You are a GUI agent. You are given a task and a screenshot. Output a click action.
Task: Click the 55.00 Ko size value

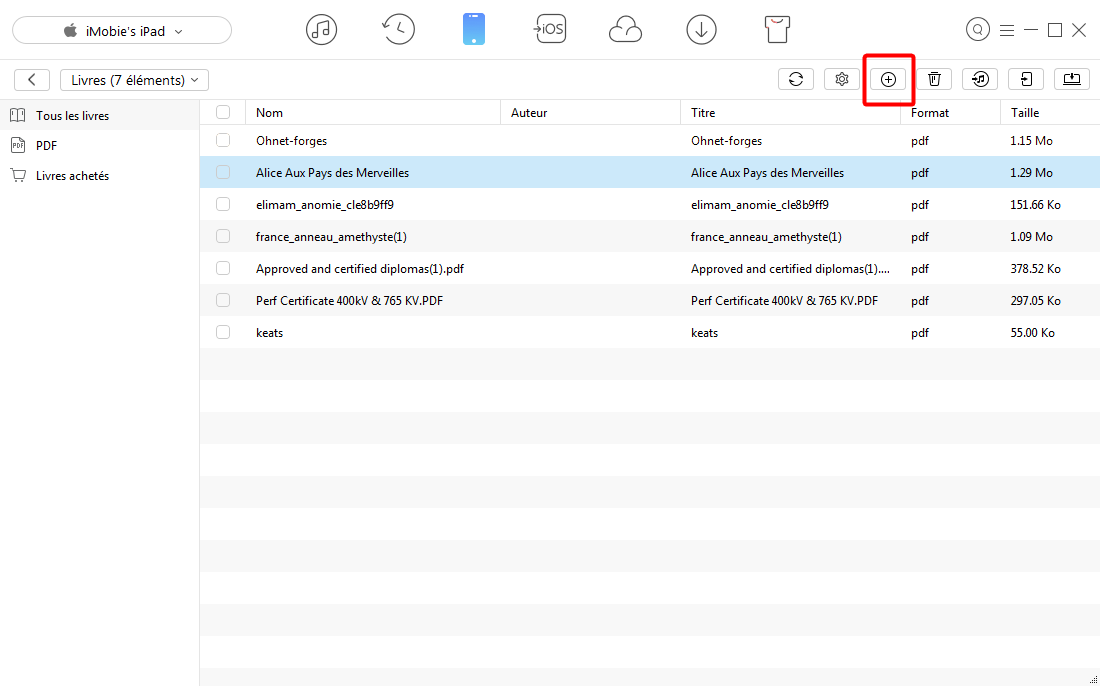pyautogui.click(x=1033, y=332)
